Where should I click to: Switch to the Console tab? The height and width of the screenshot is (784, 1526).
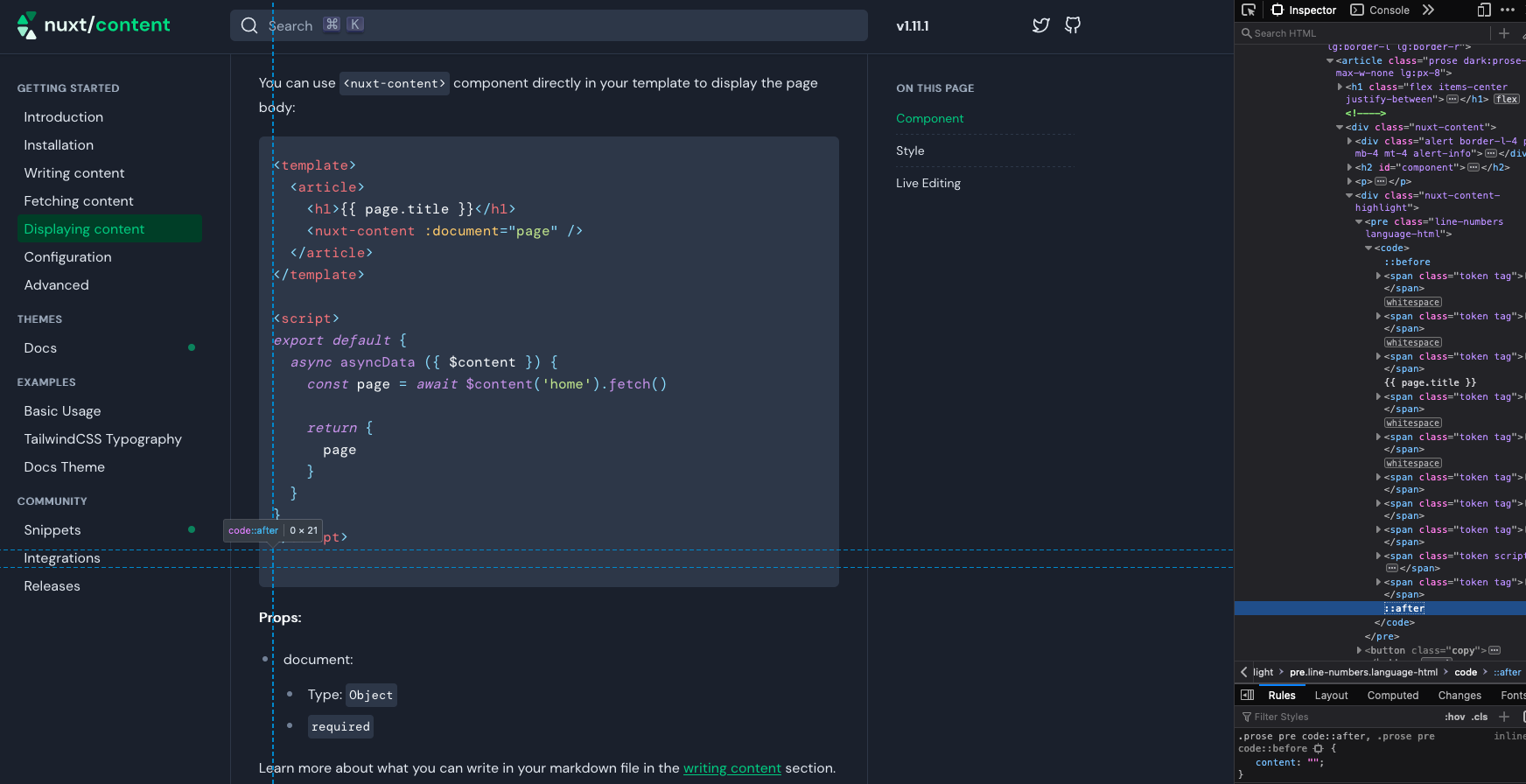click(1380, 10)
